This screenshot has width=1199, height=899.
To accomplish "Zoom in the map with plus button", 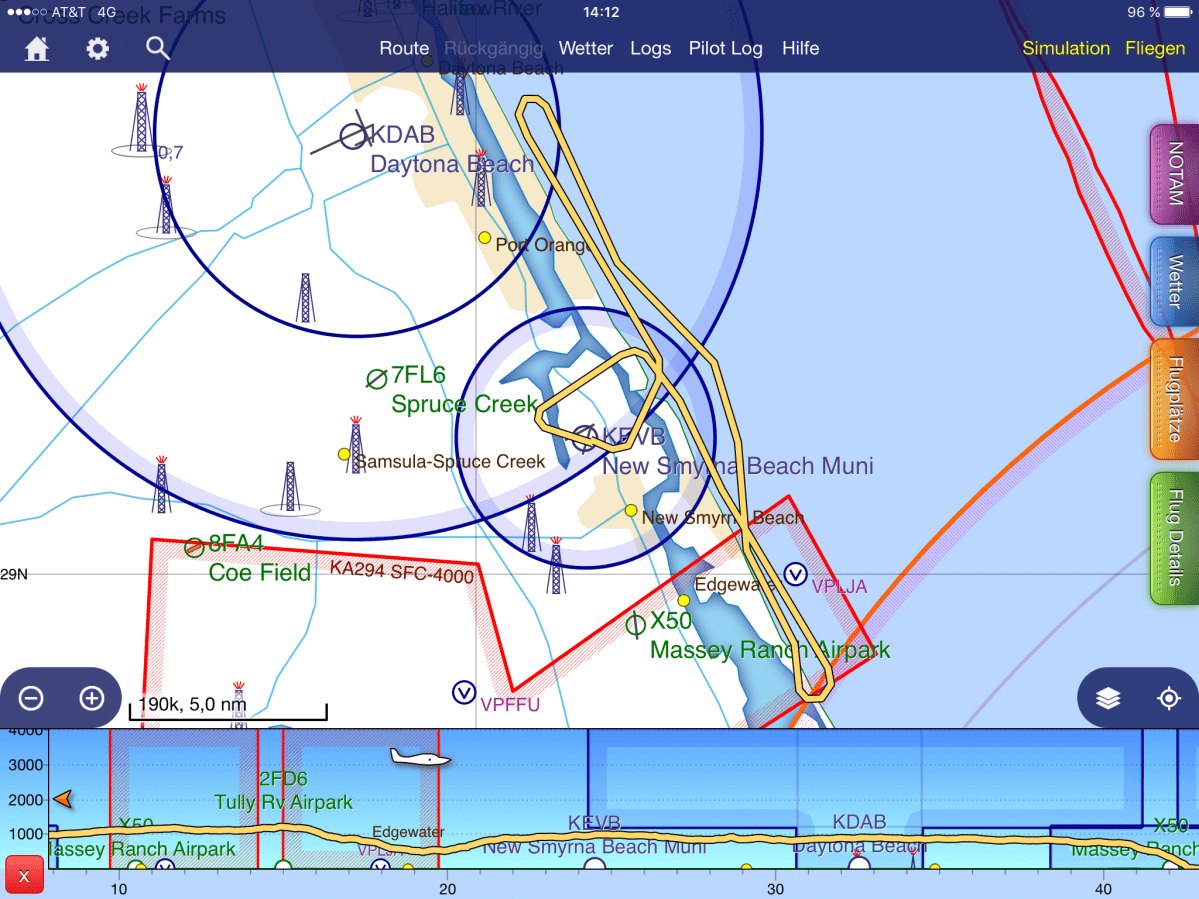I will pyautogui.click(x=92, y=698).
